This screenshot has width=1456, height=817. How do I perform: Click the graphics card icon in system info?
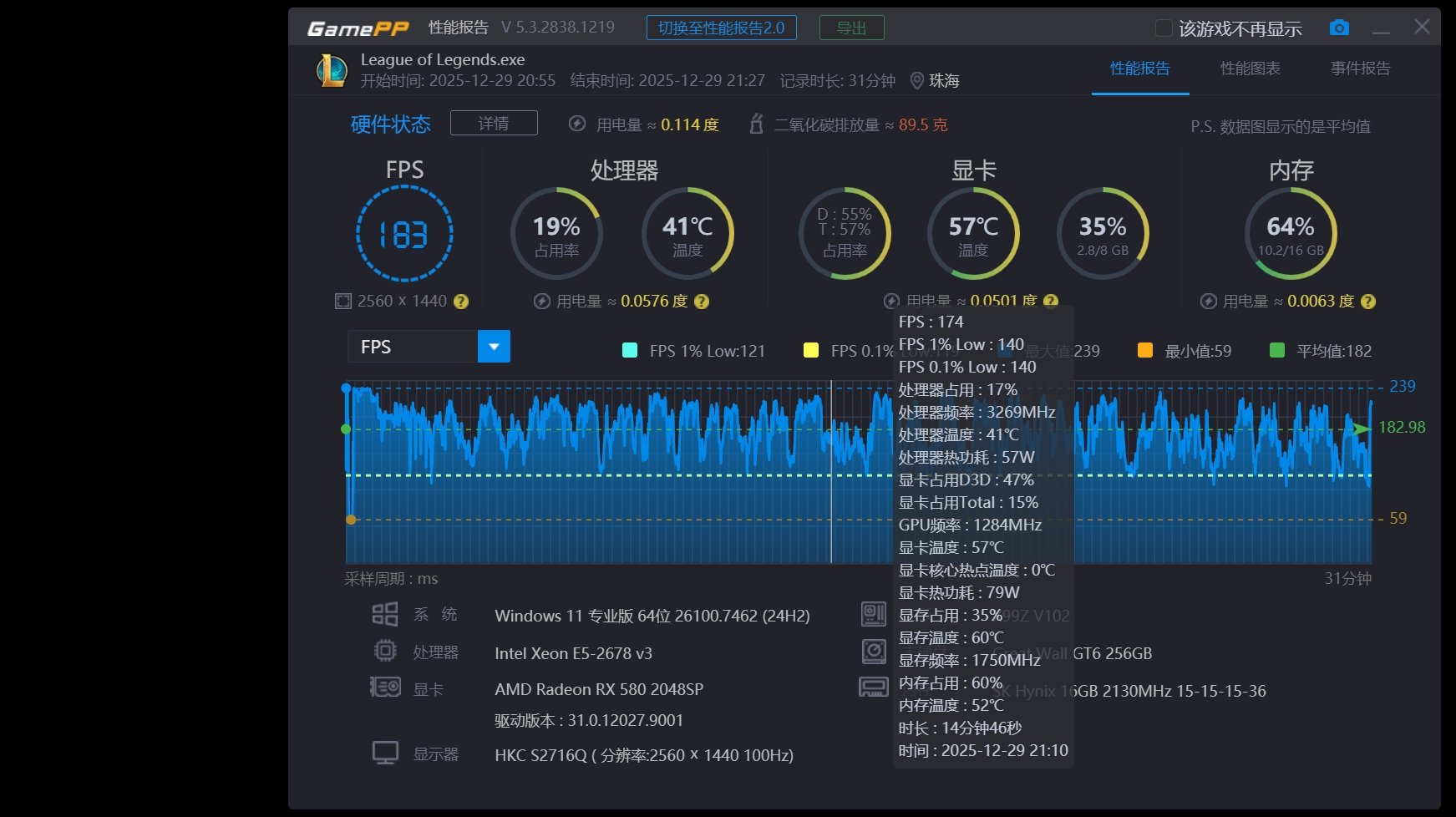click(x=385, y=688)
